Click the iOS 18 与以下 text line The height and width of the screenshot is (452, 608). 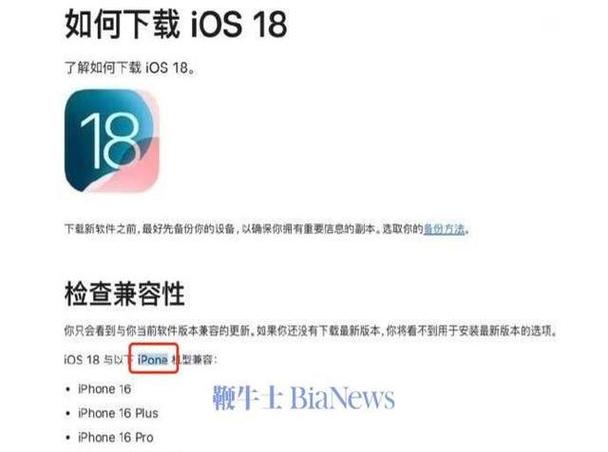[141, 360]
